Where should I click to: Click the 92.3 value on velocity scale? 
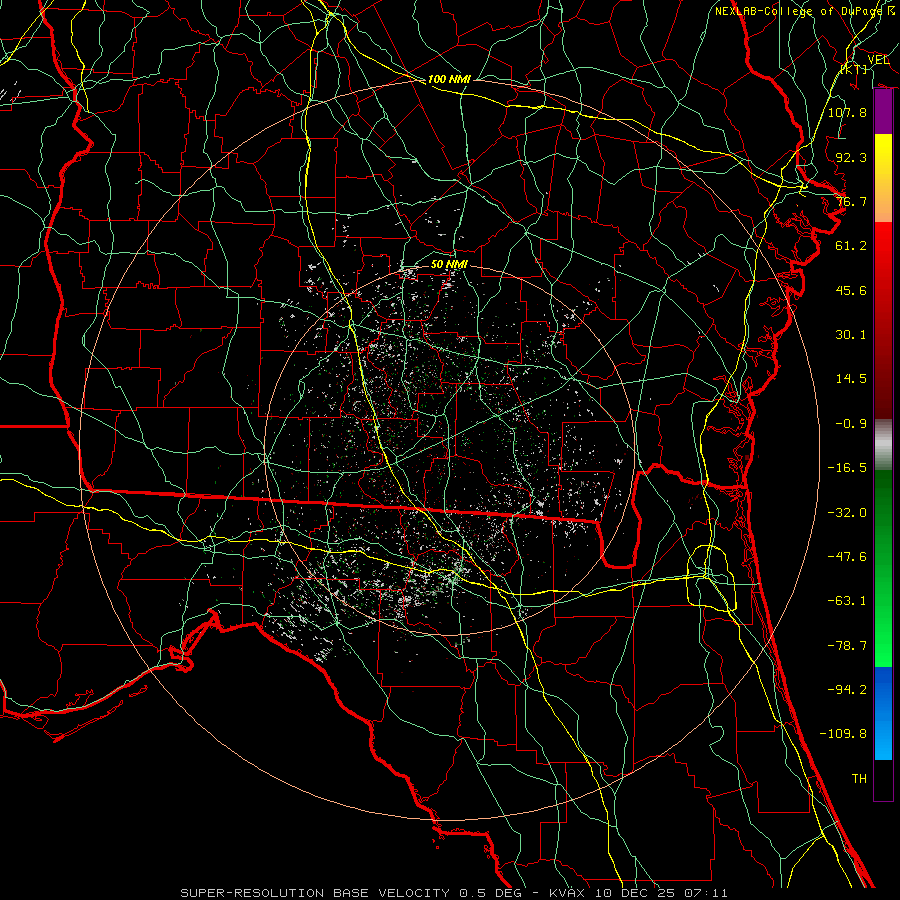[x=851, y=157]
